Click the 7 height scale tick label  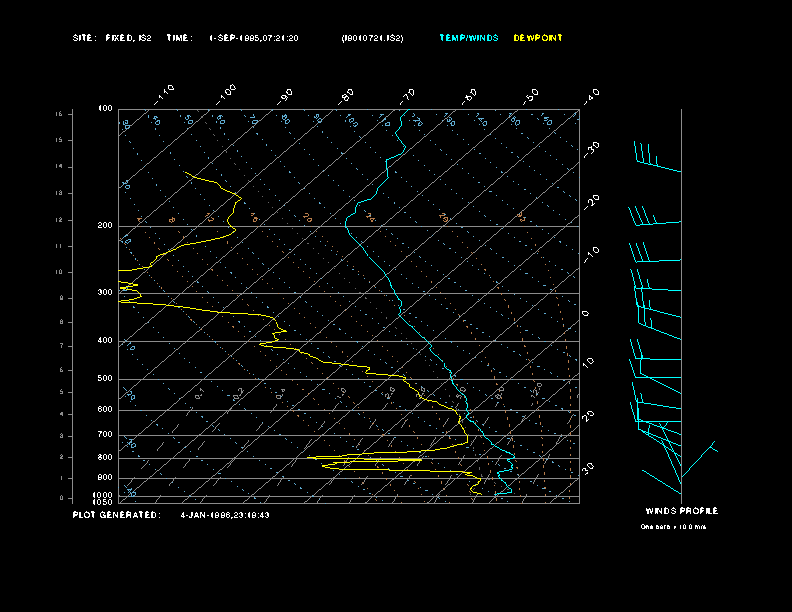click(x=62, y=346)
